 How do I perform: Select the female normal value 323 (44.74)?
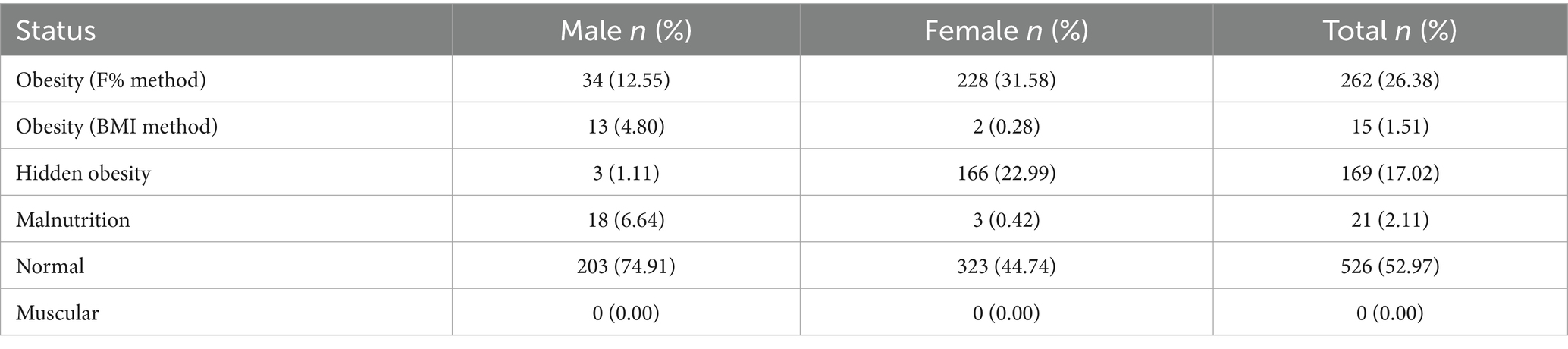point(1006,266)
